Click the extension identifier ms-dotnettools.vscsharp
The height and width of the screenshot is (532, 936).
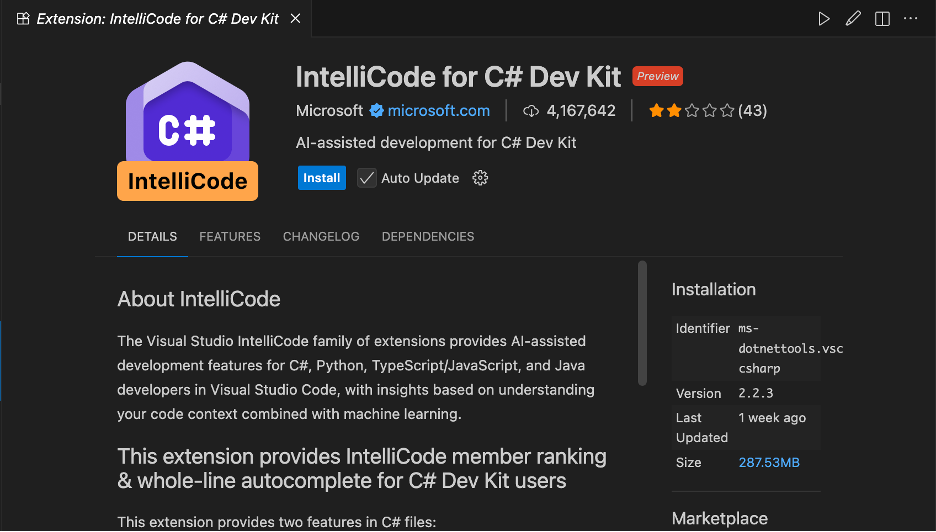click(x=790, y=348)
